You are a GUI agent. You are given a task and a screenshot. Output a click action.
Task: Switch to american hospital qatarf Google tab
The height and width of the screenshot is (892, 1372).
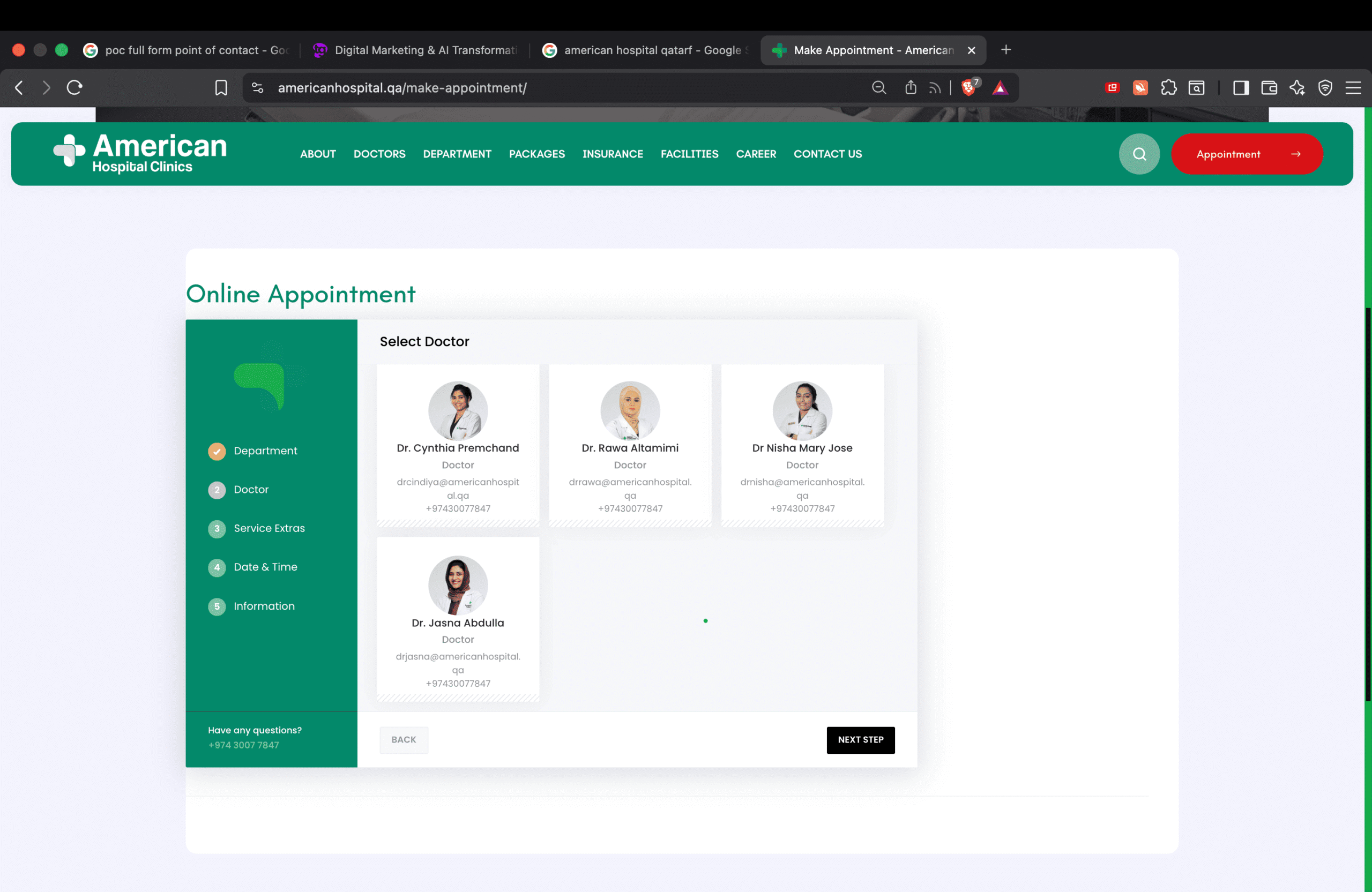coord(645,50)
